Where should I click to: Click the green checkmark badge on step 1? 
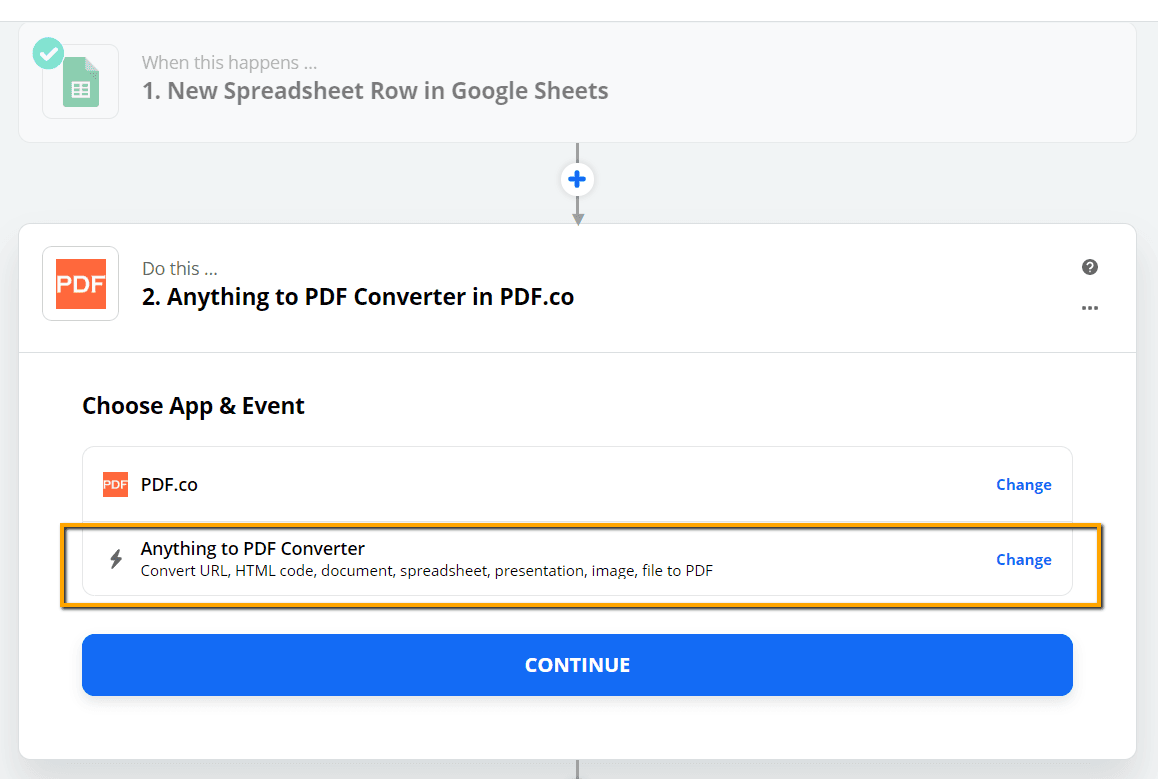pyautogui.click(x=48, y=53)
